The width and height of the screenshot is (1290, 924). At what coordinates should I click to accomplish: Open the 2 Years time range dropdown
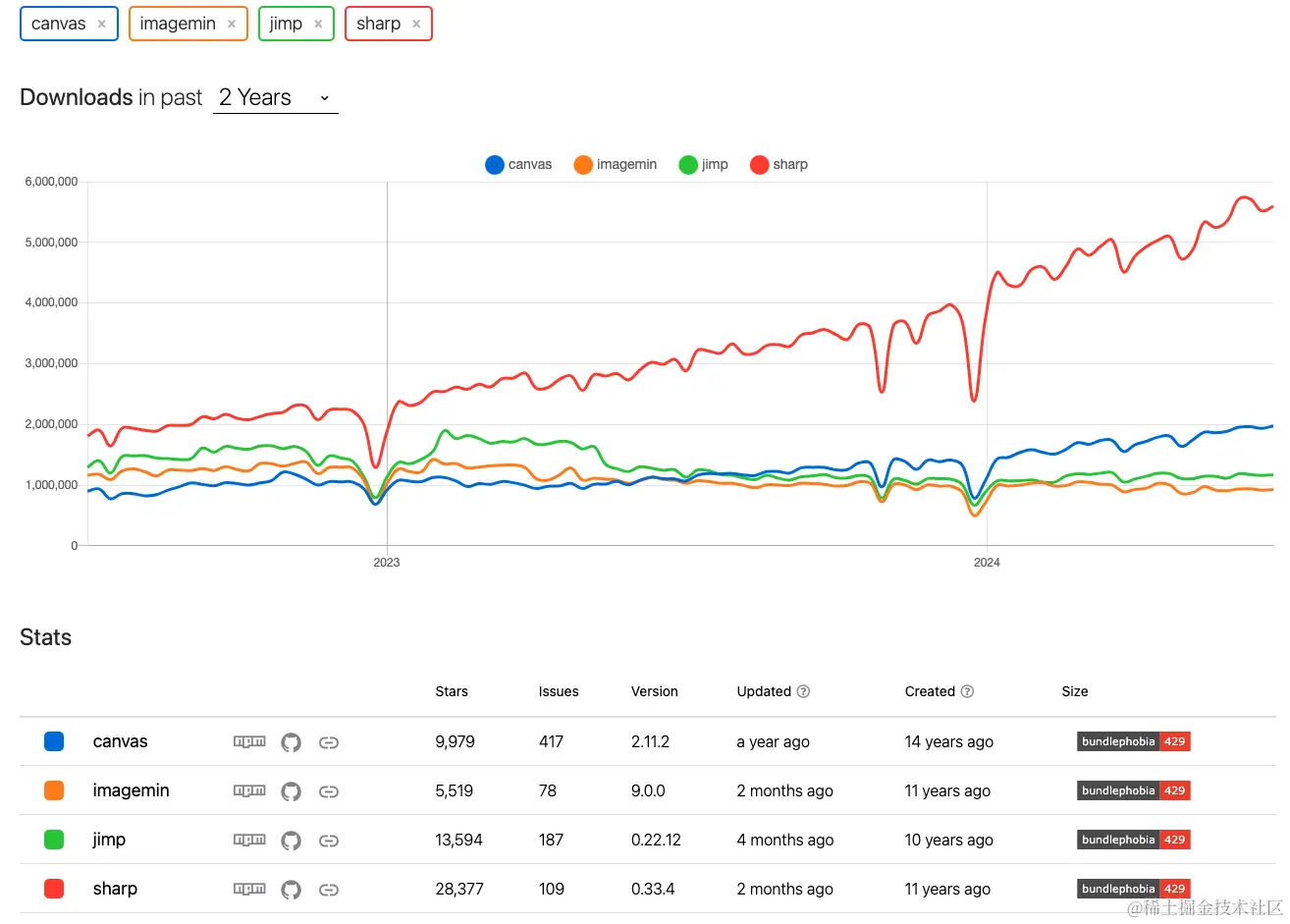pos(275,97)
